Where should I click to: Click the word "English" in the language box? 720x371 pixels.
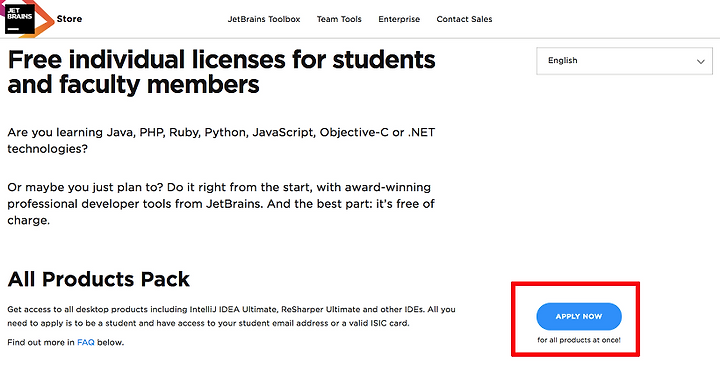pos(562,61)
